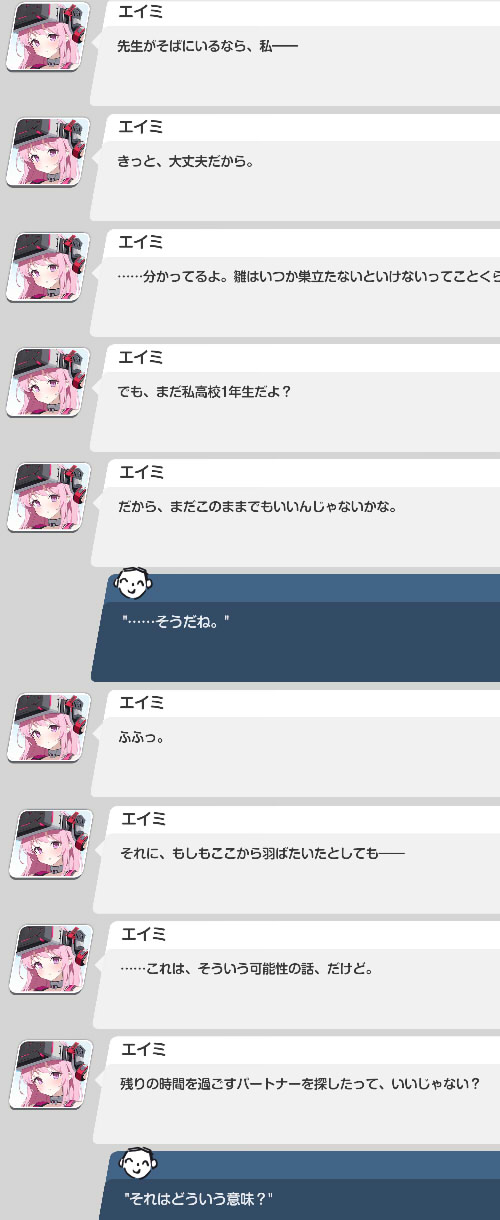This screenshot has width=500, height=1220.
Task: Click the message 'ふふっ。'
Action: 141,736
